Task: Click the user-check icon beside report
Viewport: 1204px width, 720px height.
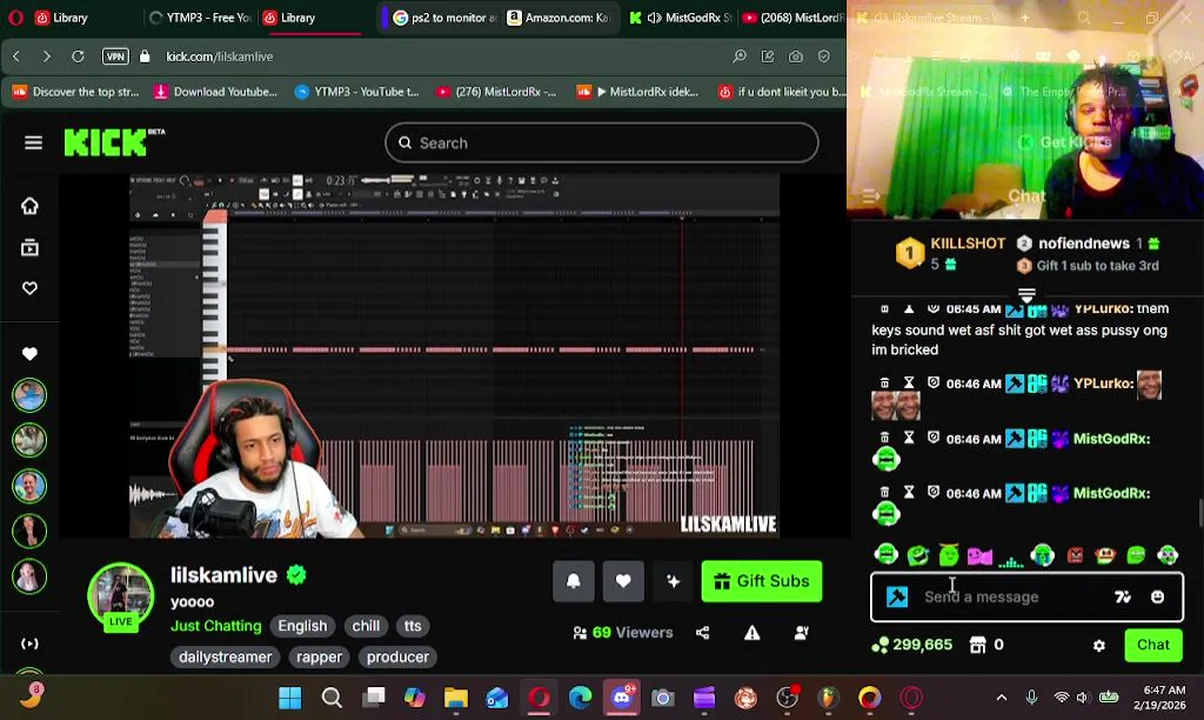Action: click(802, 632)
